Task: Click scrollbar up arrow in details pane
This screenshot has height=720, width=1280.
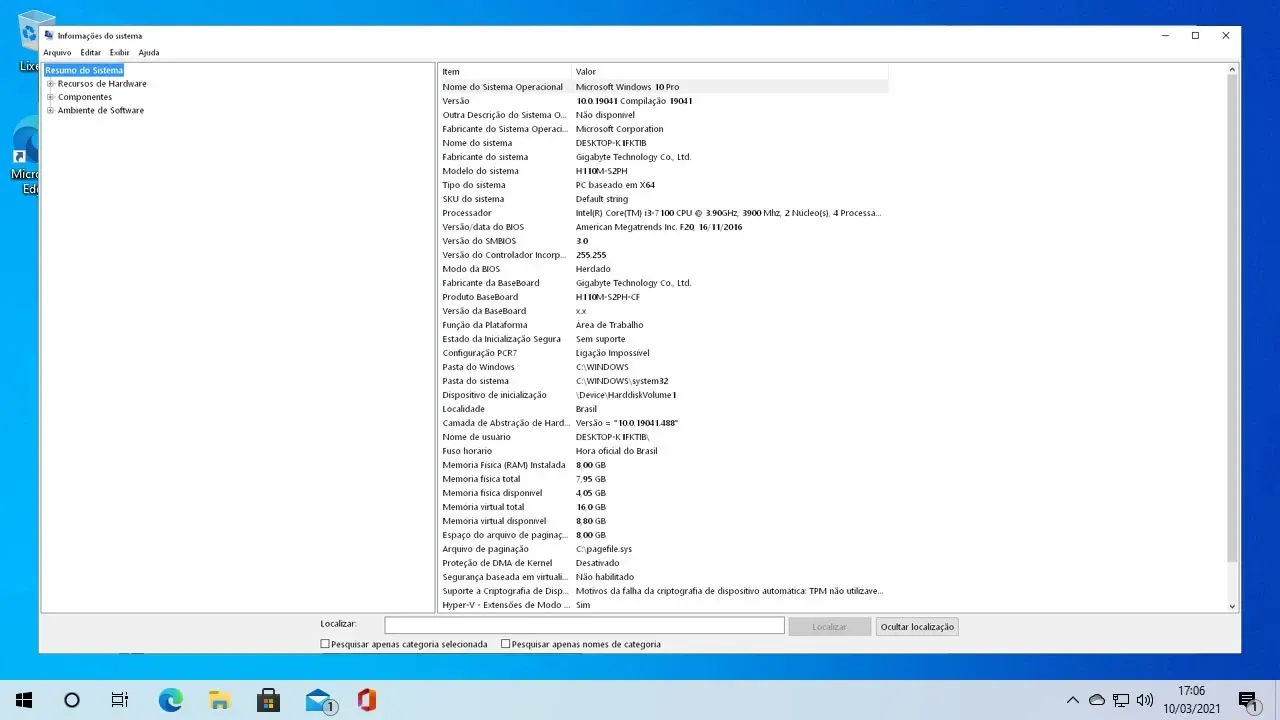Action: coord(1232,70)
